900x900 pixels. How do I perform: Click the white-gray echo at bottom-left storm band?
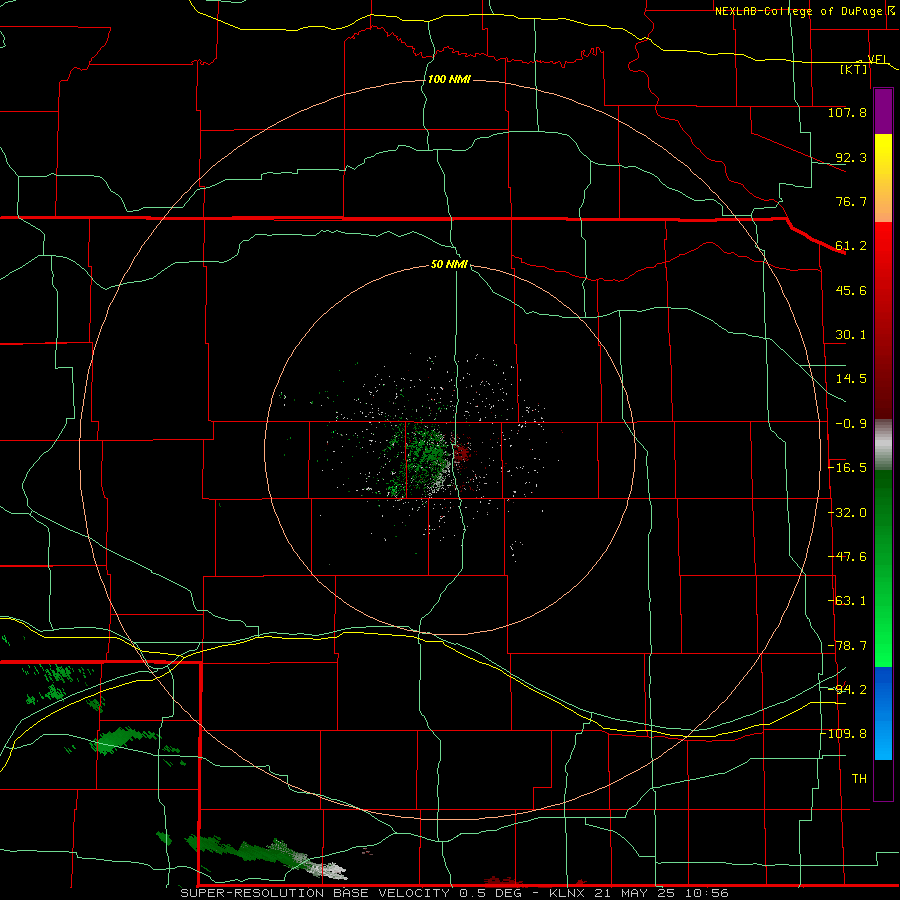coord(329,870)
